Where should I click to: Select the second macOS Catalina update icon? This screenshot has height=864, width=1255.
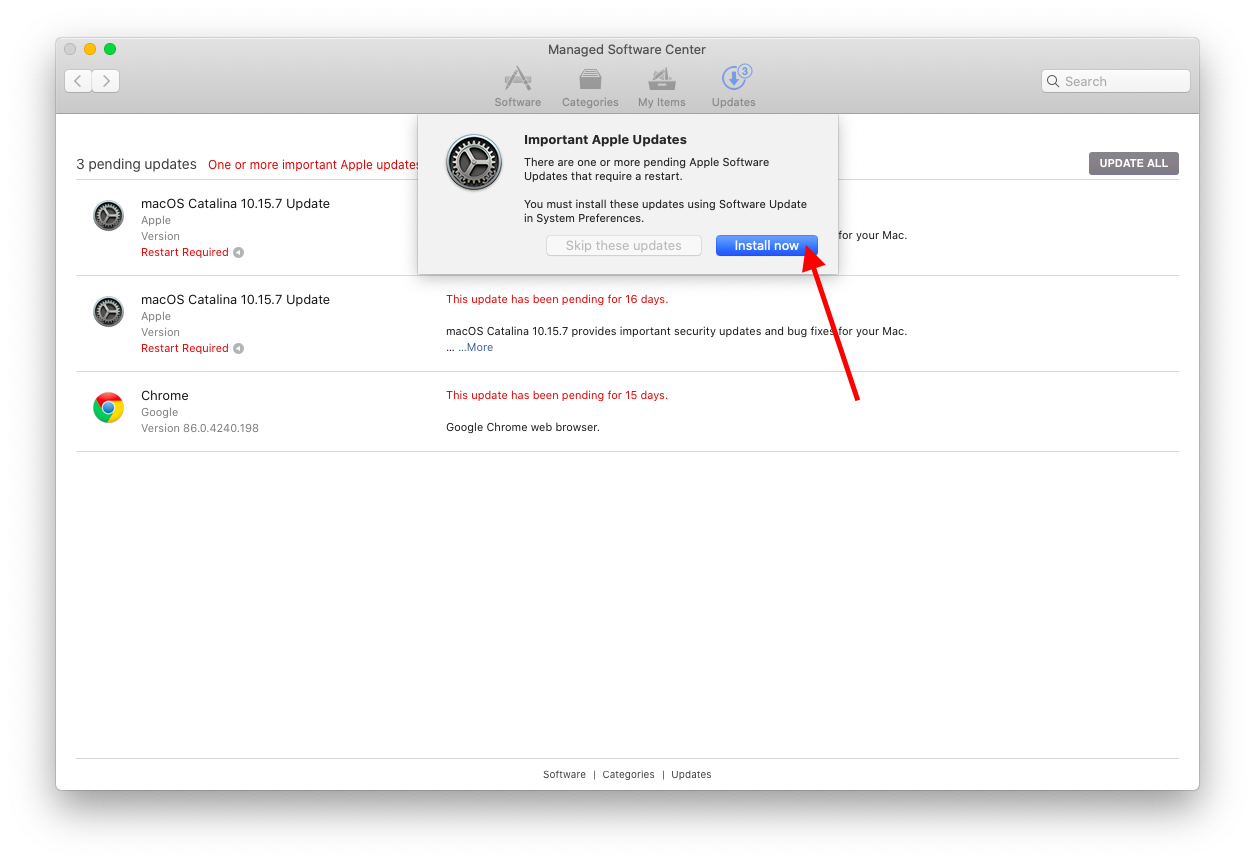pos(108,312)
